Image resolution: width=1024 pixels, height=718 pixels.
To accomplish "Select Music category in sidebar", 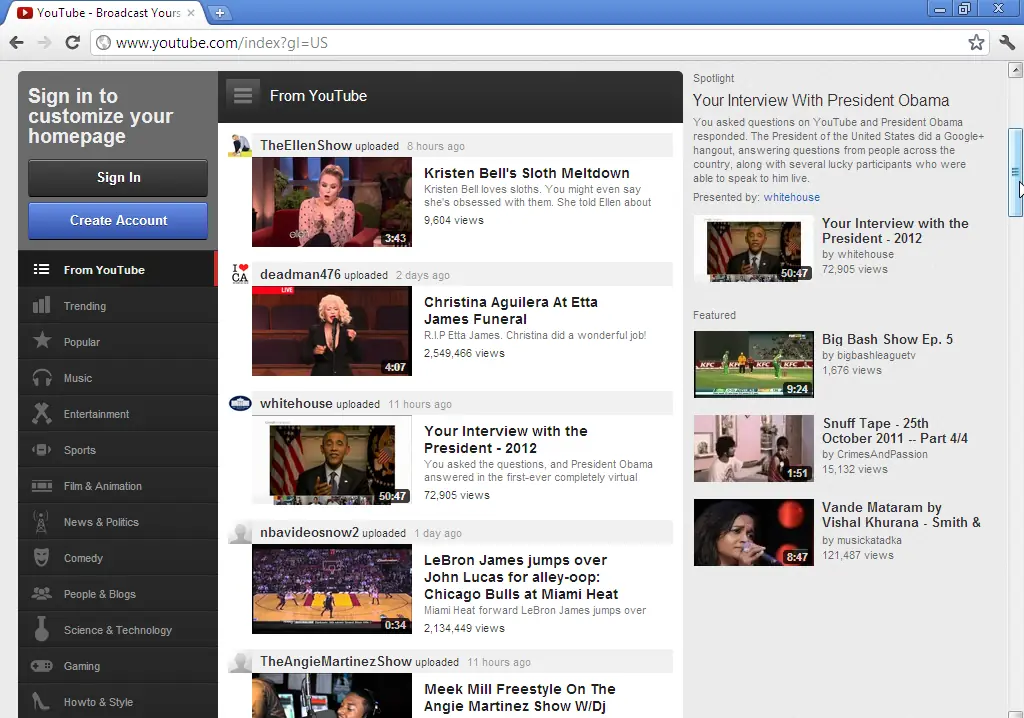I will pos(118,378).
